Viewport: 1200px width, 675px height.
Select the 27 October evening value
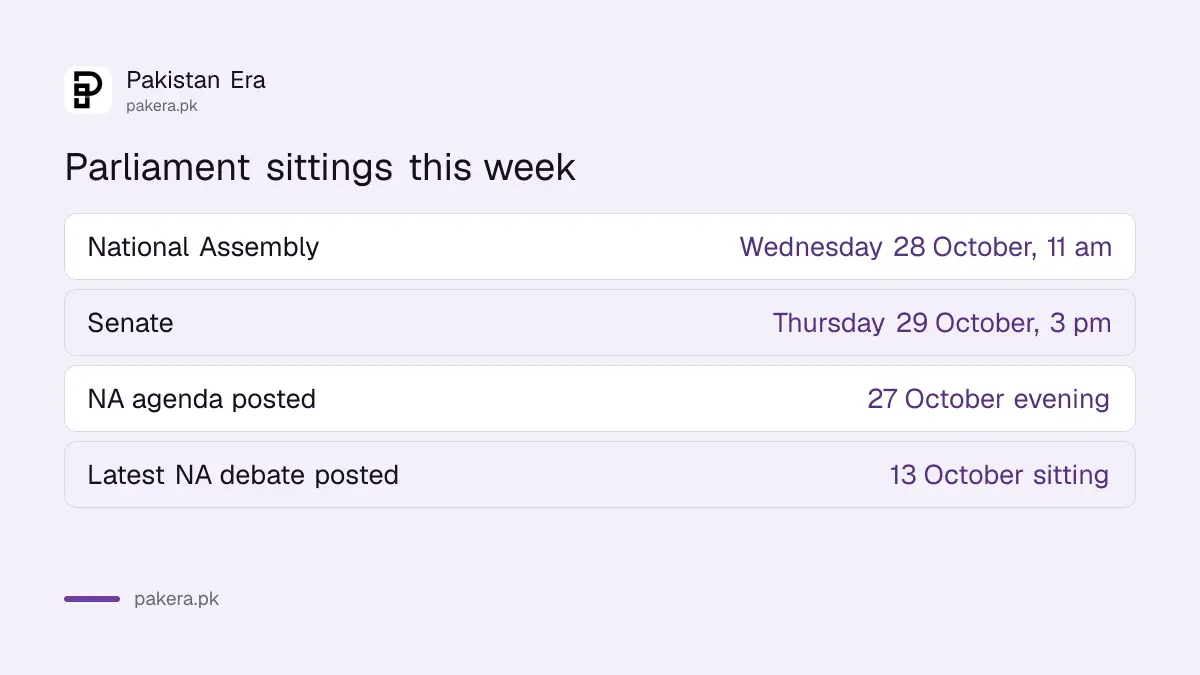point(989,399)
